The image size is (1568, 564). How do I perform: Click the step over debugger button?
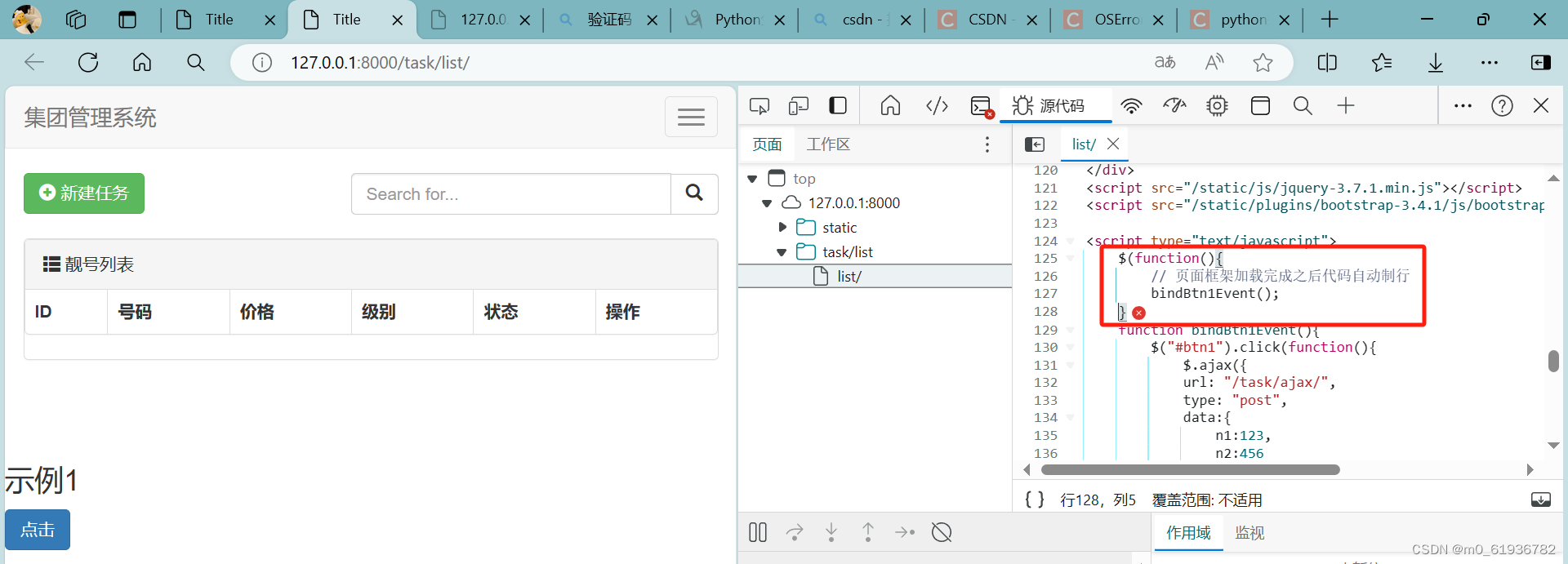(x=795, y=533)
